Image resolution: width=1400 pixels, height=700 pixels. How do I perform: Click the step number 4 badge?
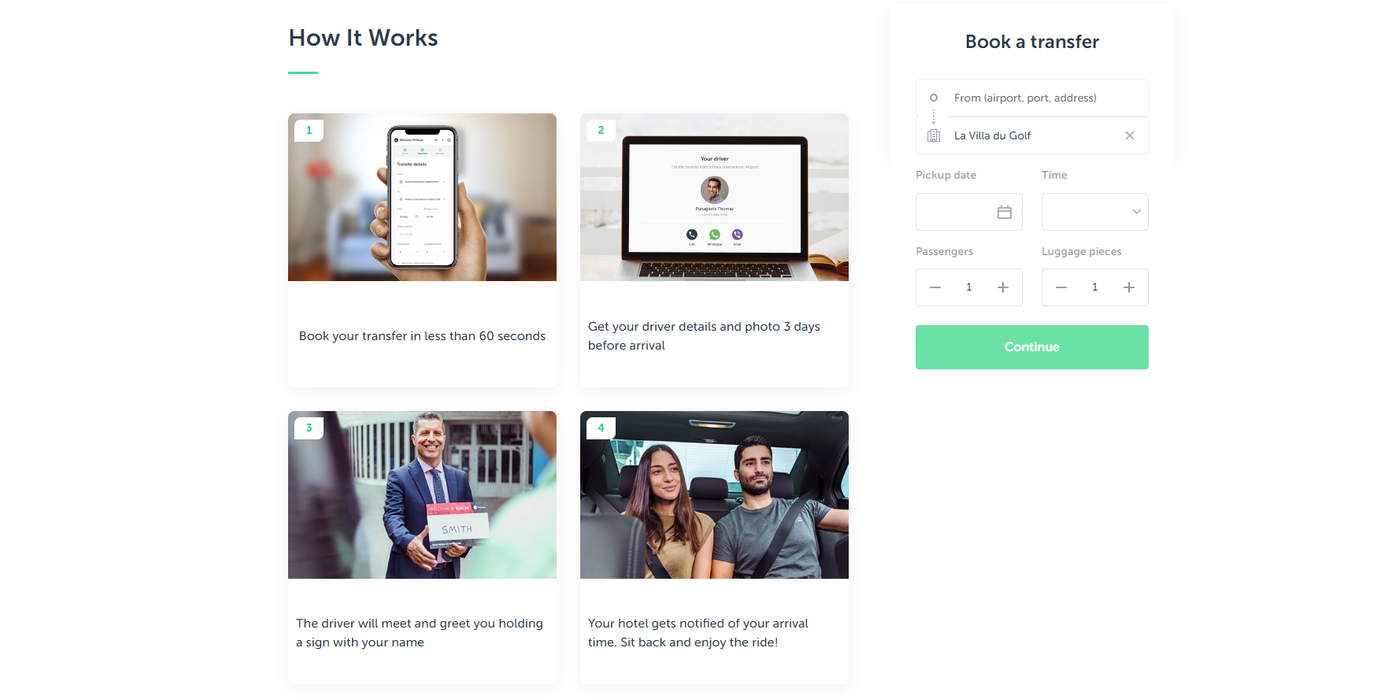[x=601, y=428]
